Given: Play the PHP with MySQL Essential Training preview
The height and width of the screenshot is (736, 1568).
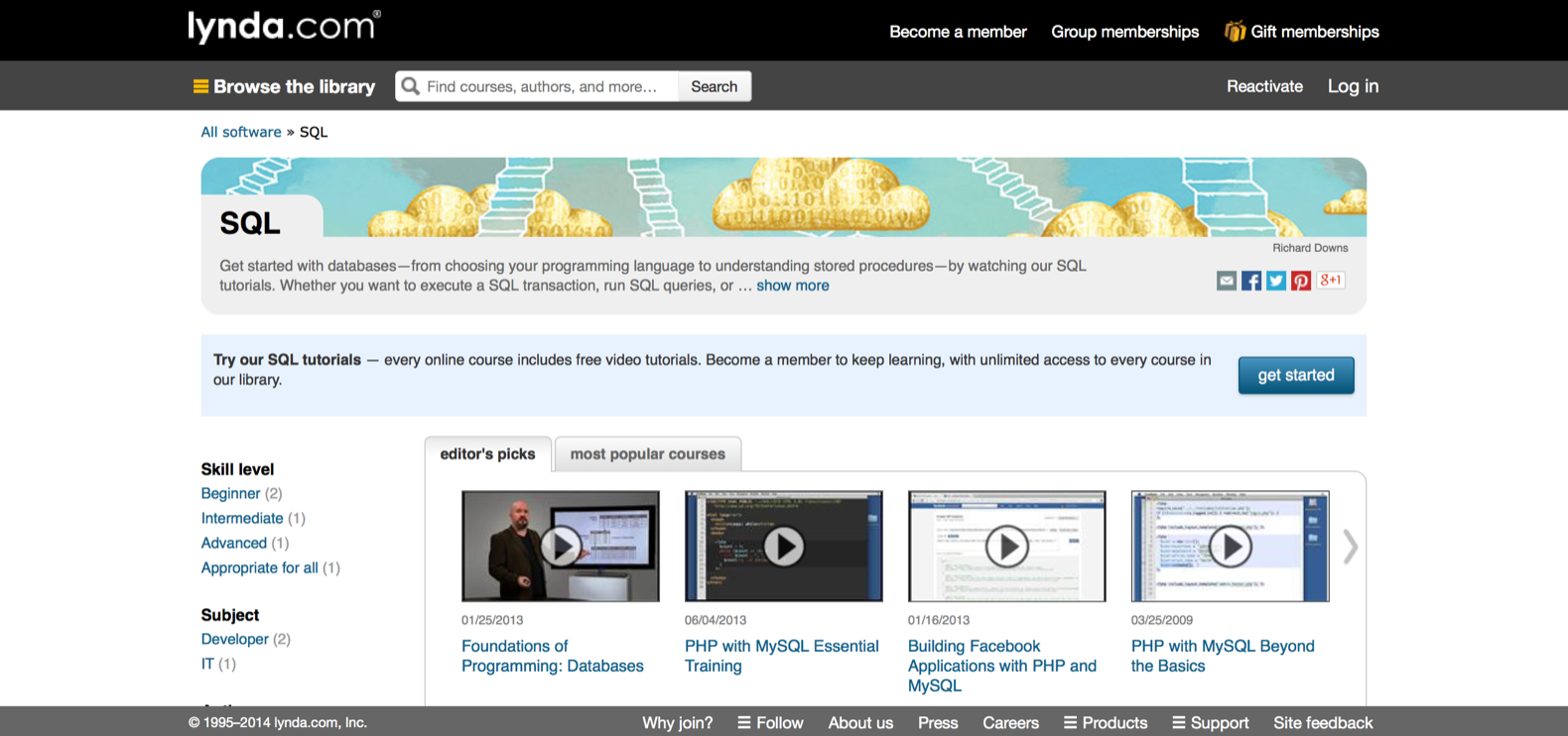Looking at the screenshot, I should 784,546.
